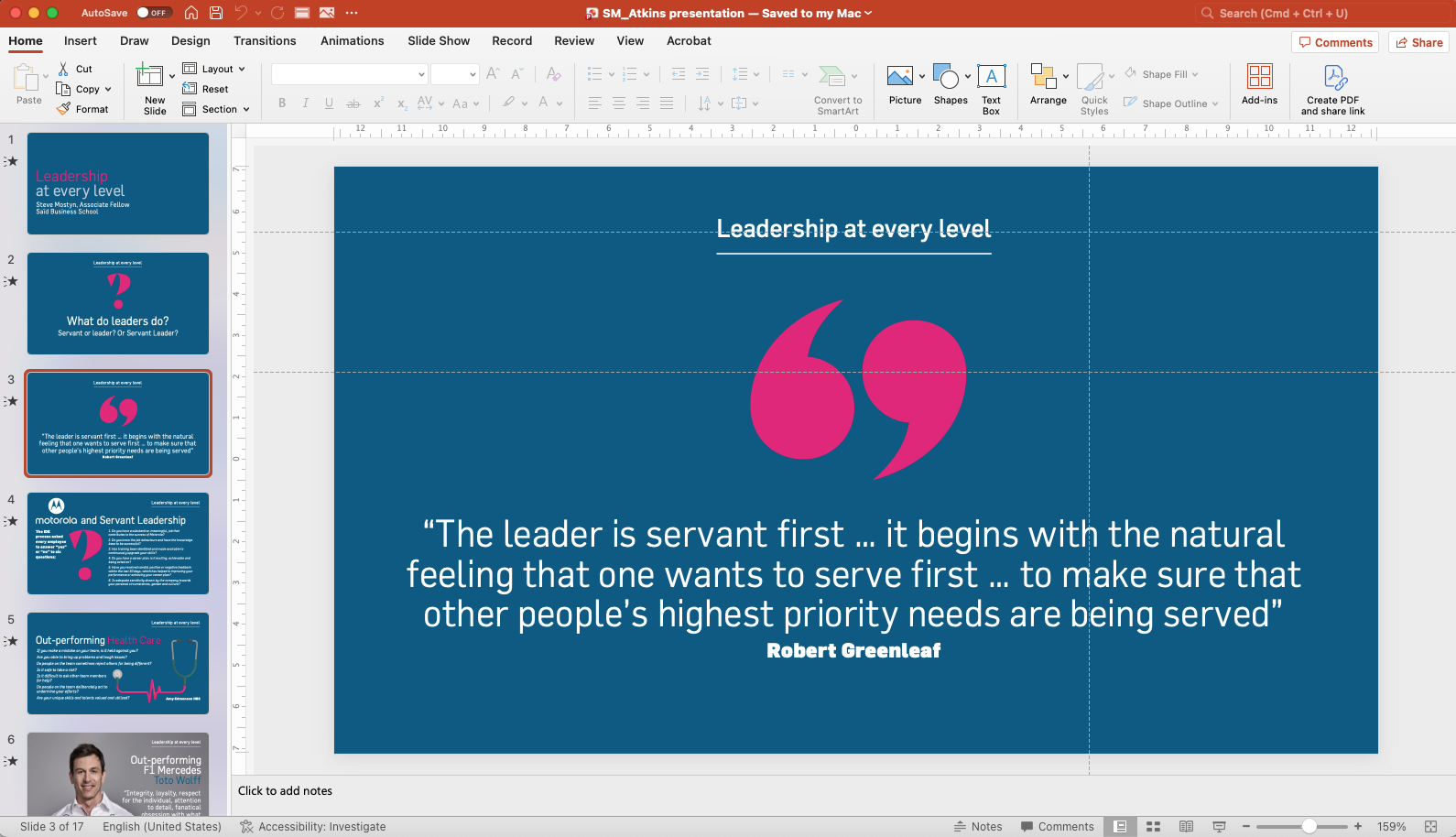Toggle Bold formatting
The height and width of the screenshot is (837, 1456).
pyautogui.click(x=282, y=103)
